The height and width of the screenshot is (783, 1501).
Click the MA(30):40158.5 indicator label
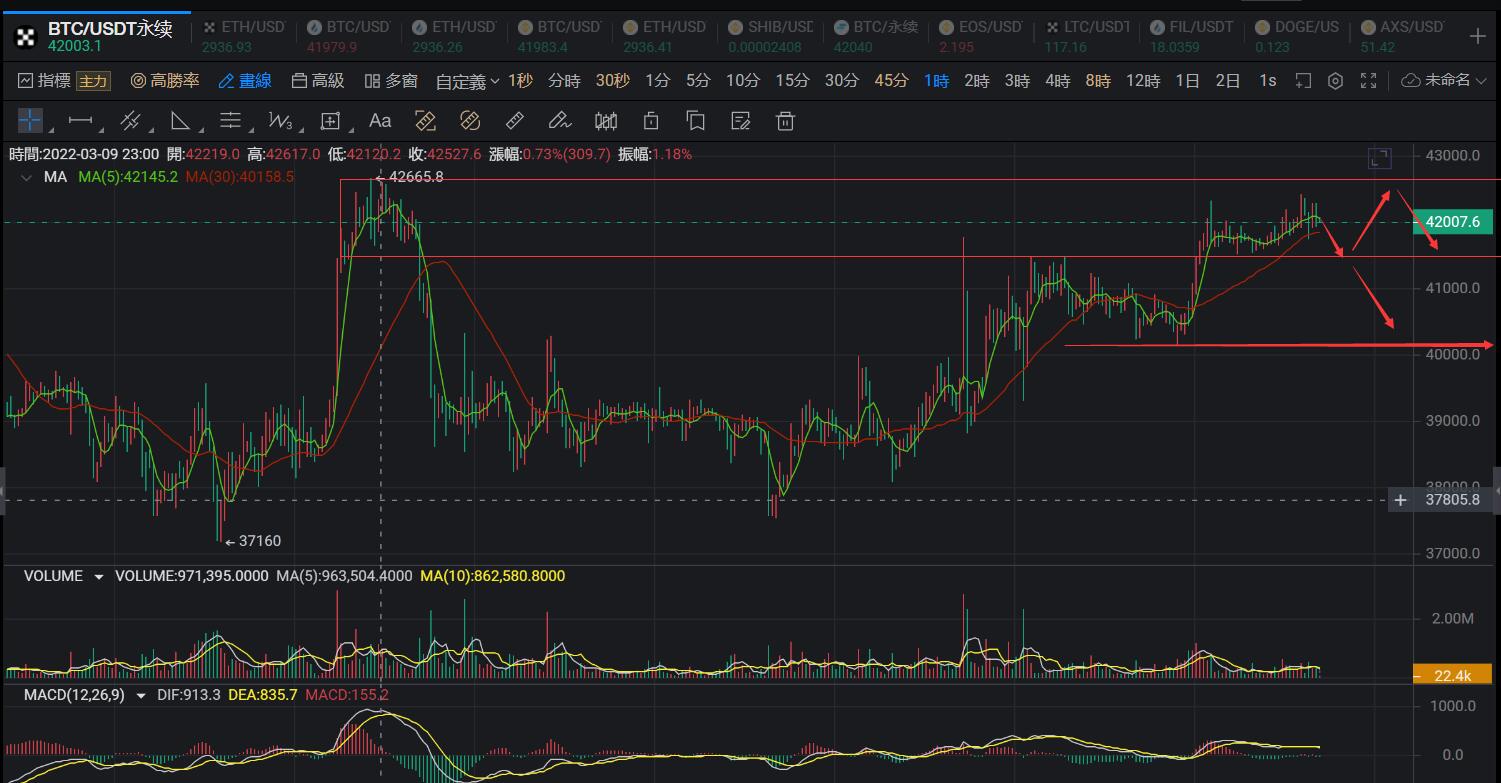click(239, 177)
